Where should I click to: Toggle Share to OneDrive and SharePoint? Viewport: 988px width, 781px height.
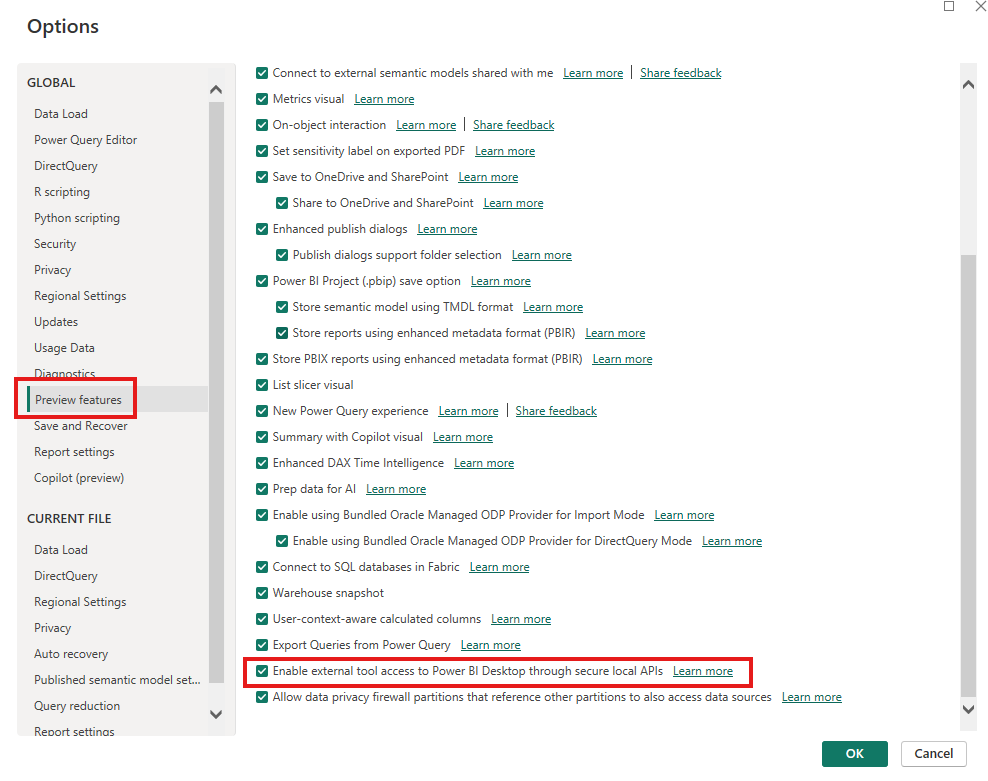pos(282,203)
